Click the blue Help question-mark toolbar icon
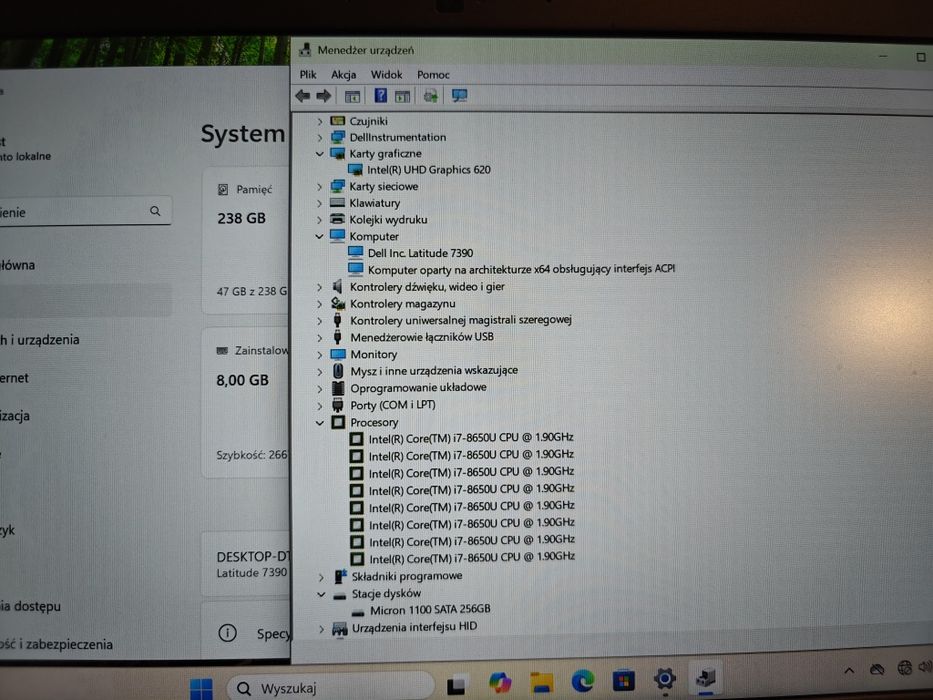 [x=380, y=95]
